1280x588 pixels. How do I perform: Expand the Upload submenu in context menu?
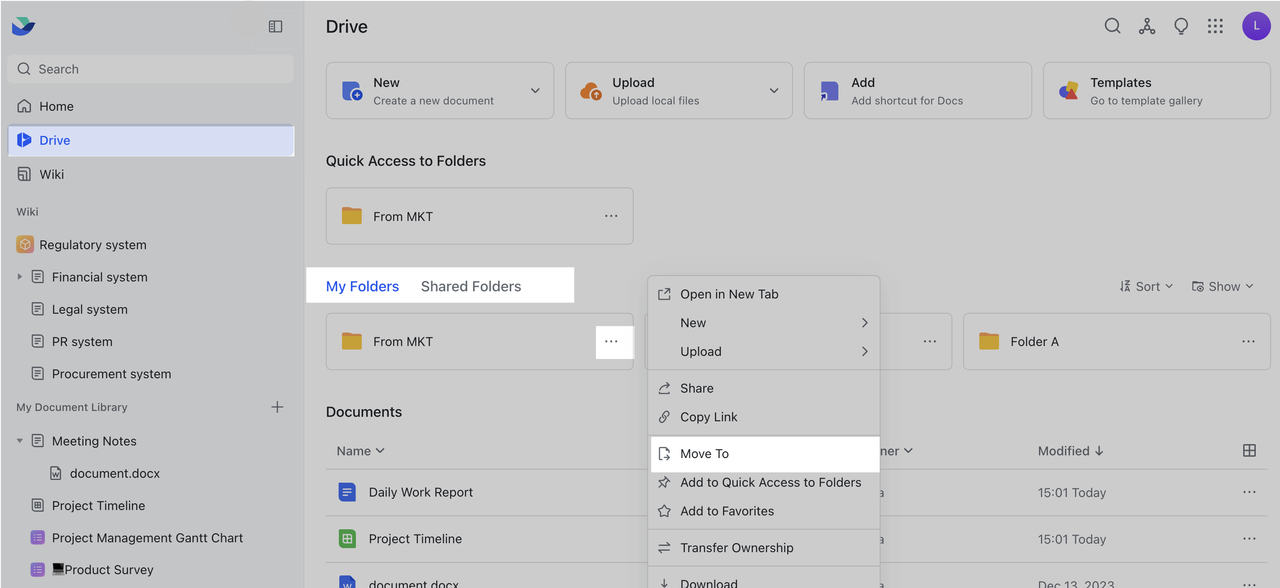coord(864,352)
